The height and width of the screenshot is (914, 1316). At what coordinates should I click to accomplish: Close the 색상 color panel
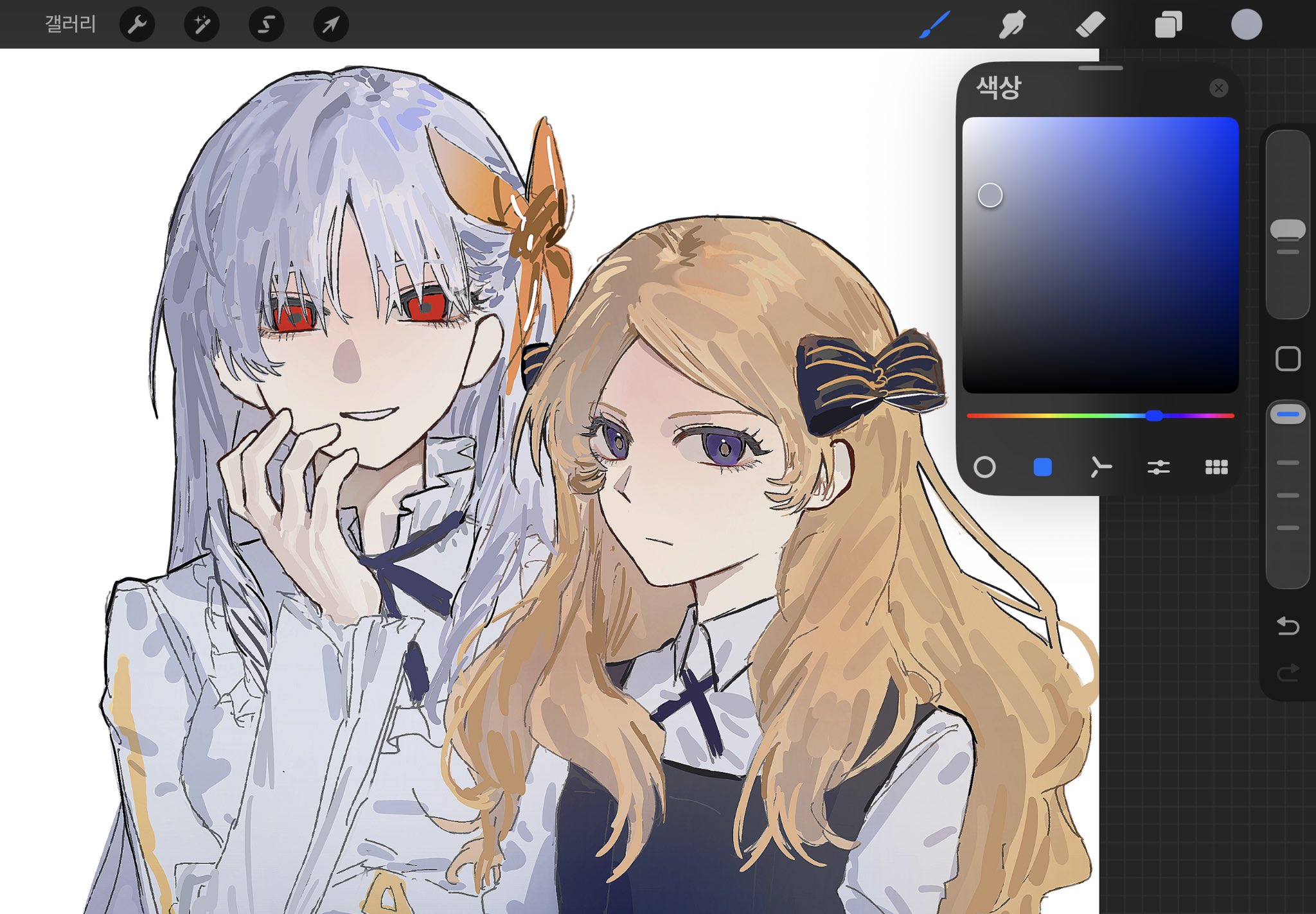click(1218, 88)
